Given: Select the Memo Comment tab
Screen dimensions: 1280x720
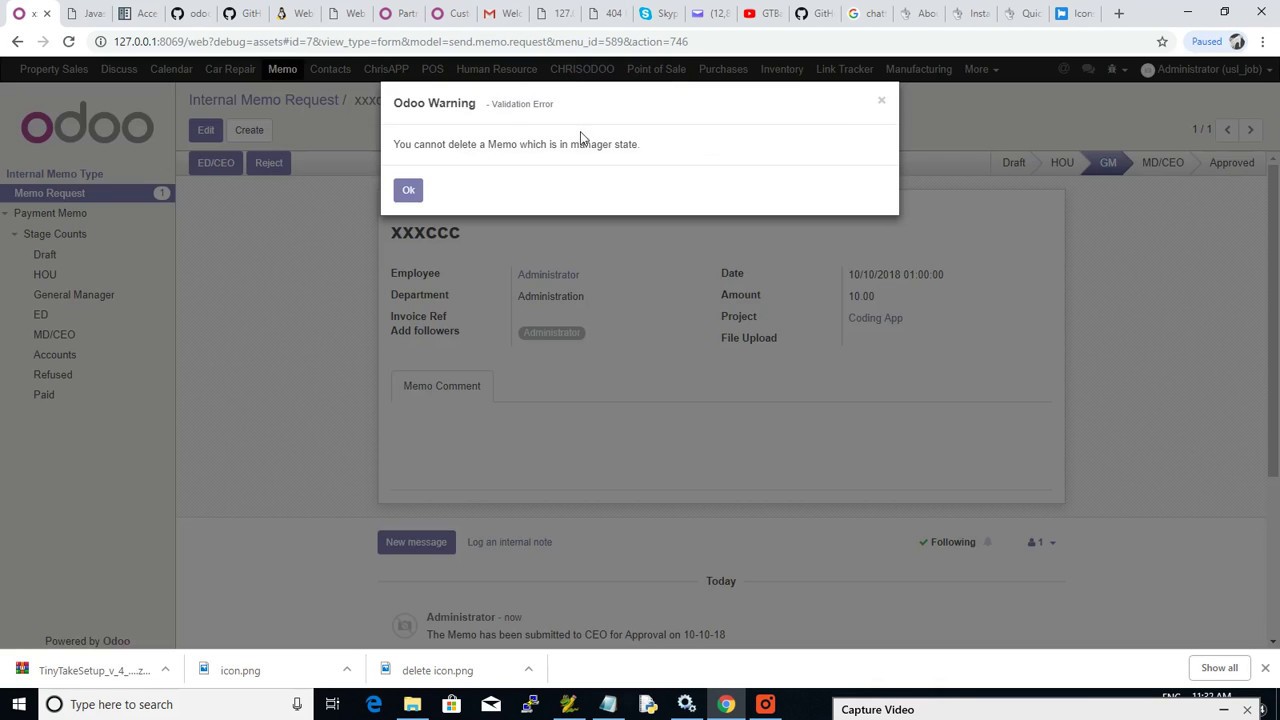Looking at the screenshot, I should [x=442, y=386].
